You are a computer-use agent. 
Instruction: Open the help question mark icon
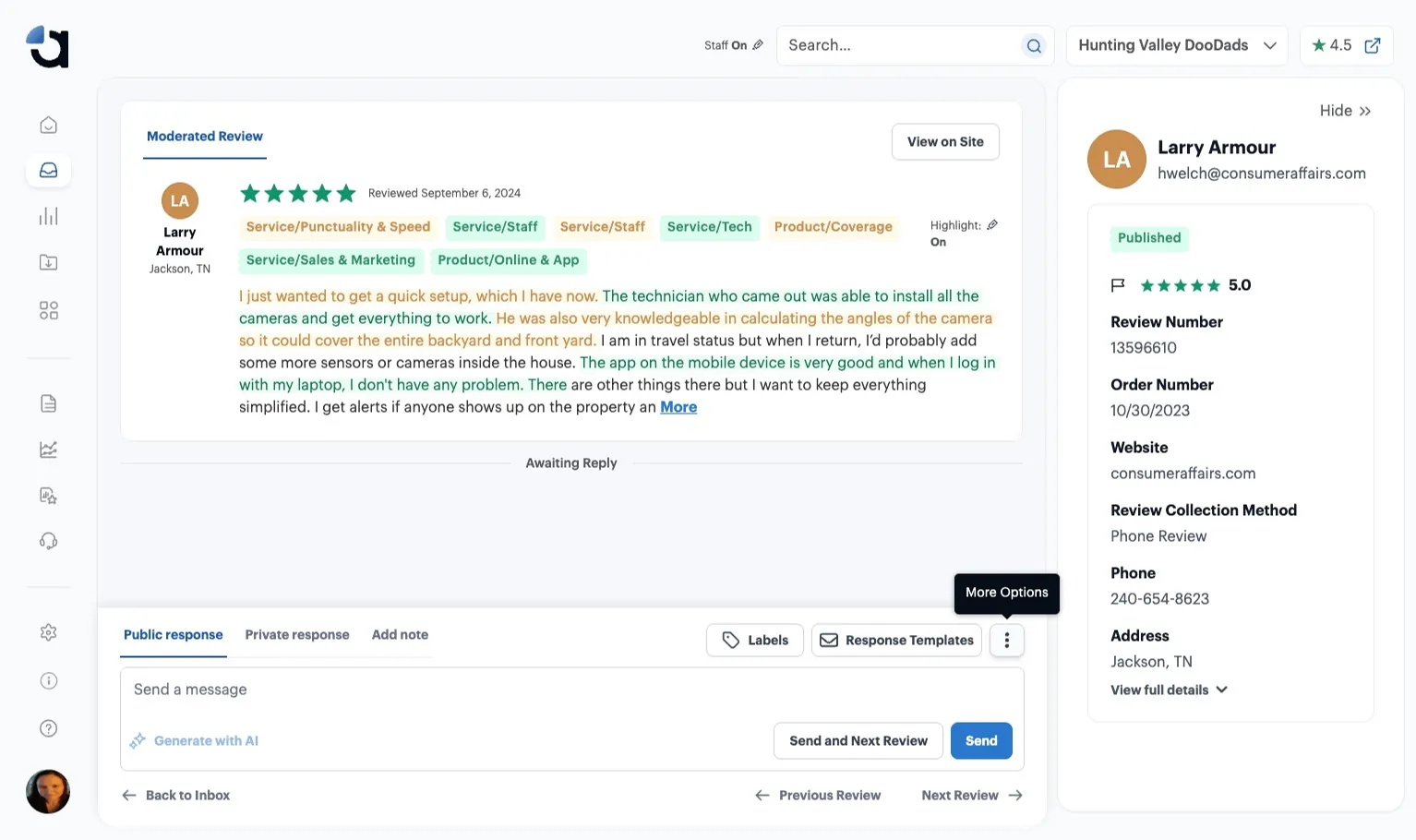49,728
